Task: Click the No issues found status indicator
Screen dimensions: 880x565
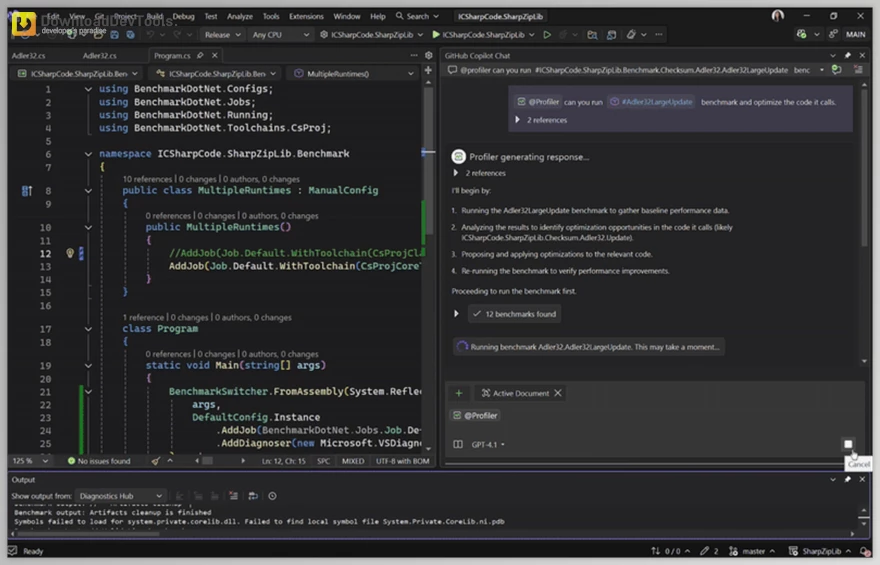Action: [x=99, y=461]
